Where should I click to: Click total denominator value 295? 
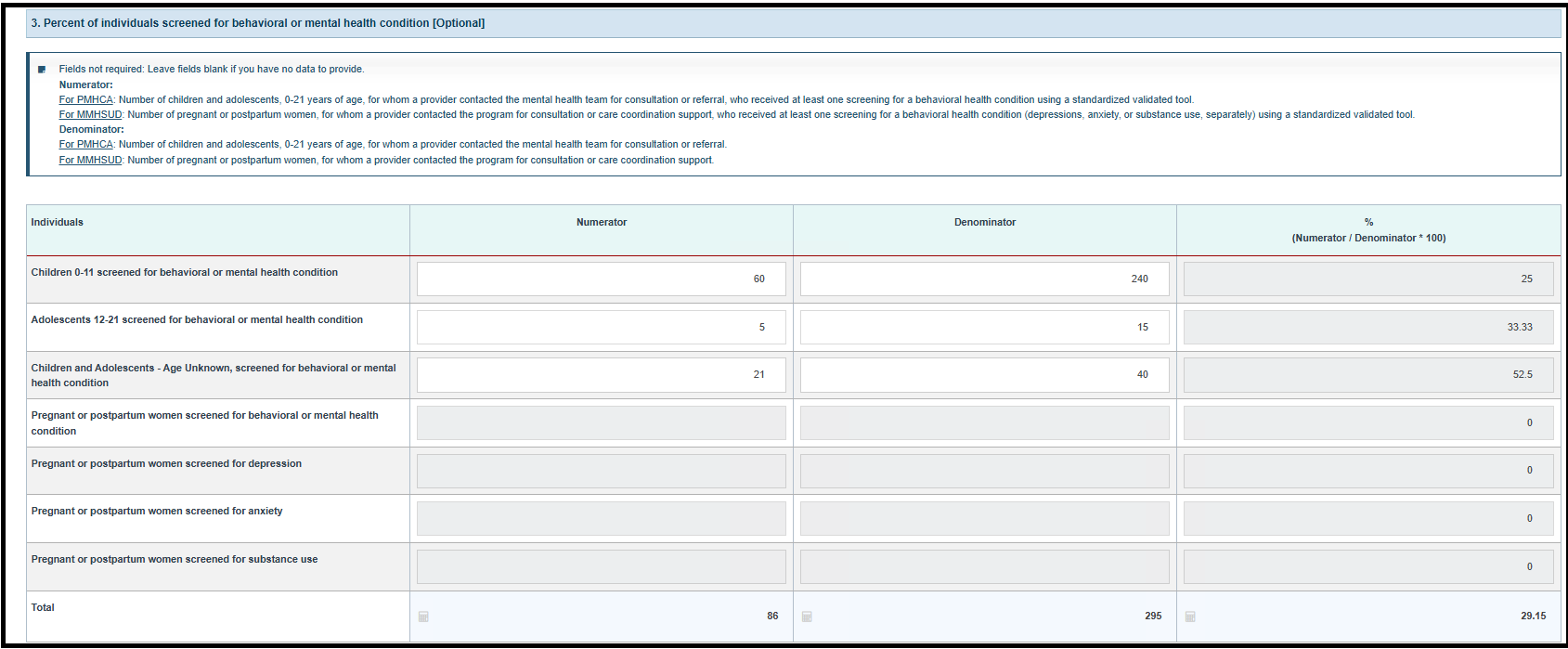[x=1153, y=616]
